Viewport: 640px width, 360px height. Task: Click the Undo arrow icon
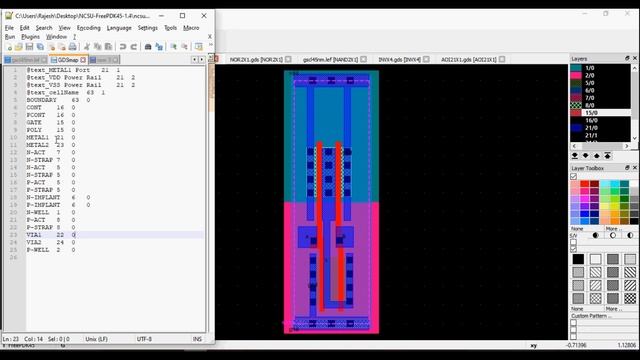(x=122, y=47)
